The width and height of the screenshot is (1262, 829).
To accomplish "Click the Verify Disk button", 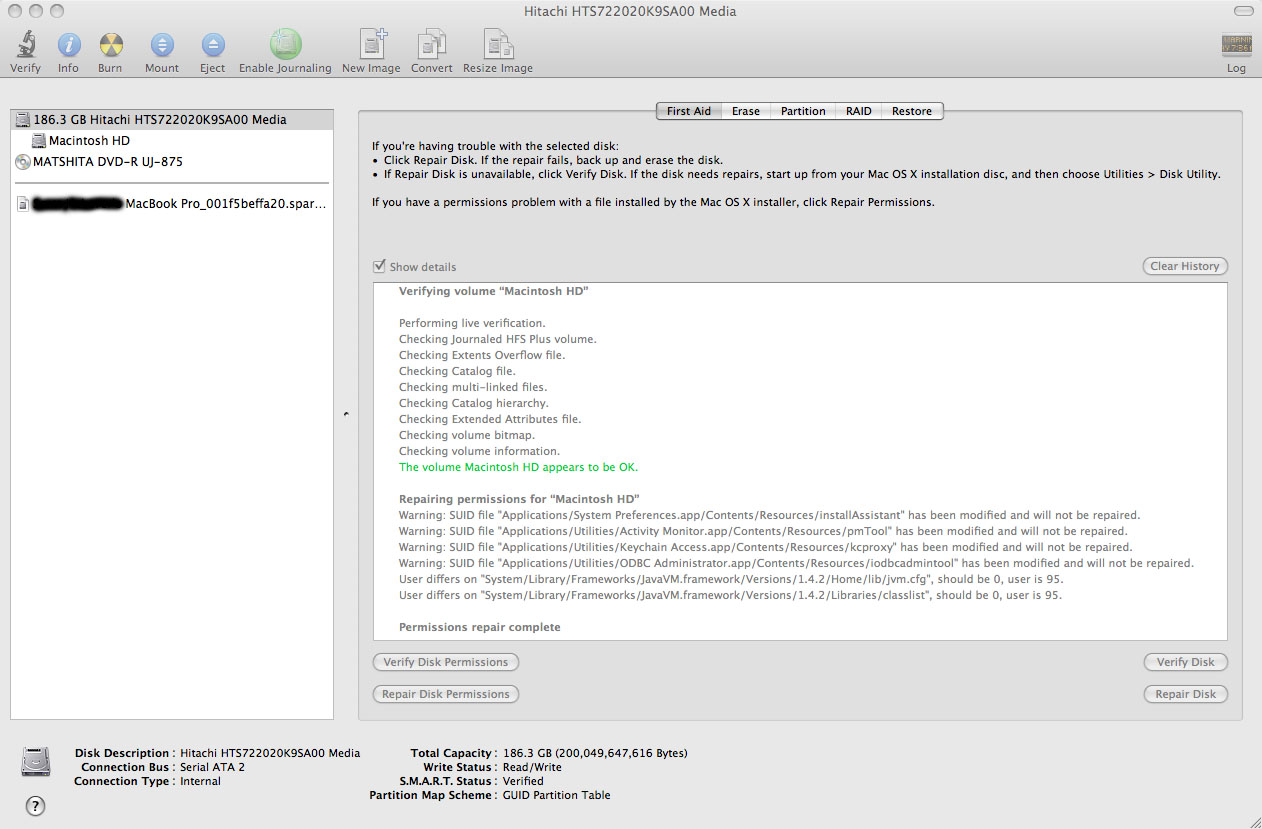I will pyautogui.click(x=1186, y=662).
